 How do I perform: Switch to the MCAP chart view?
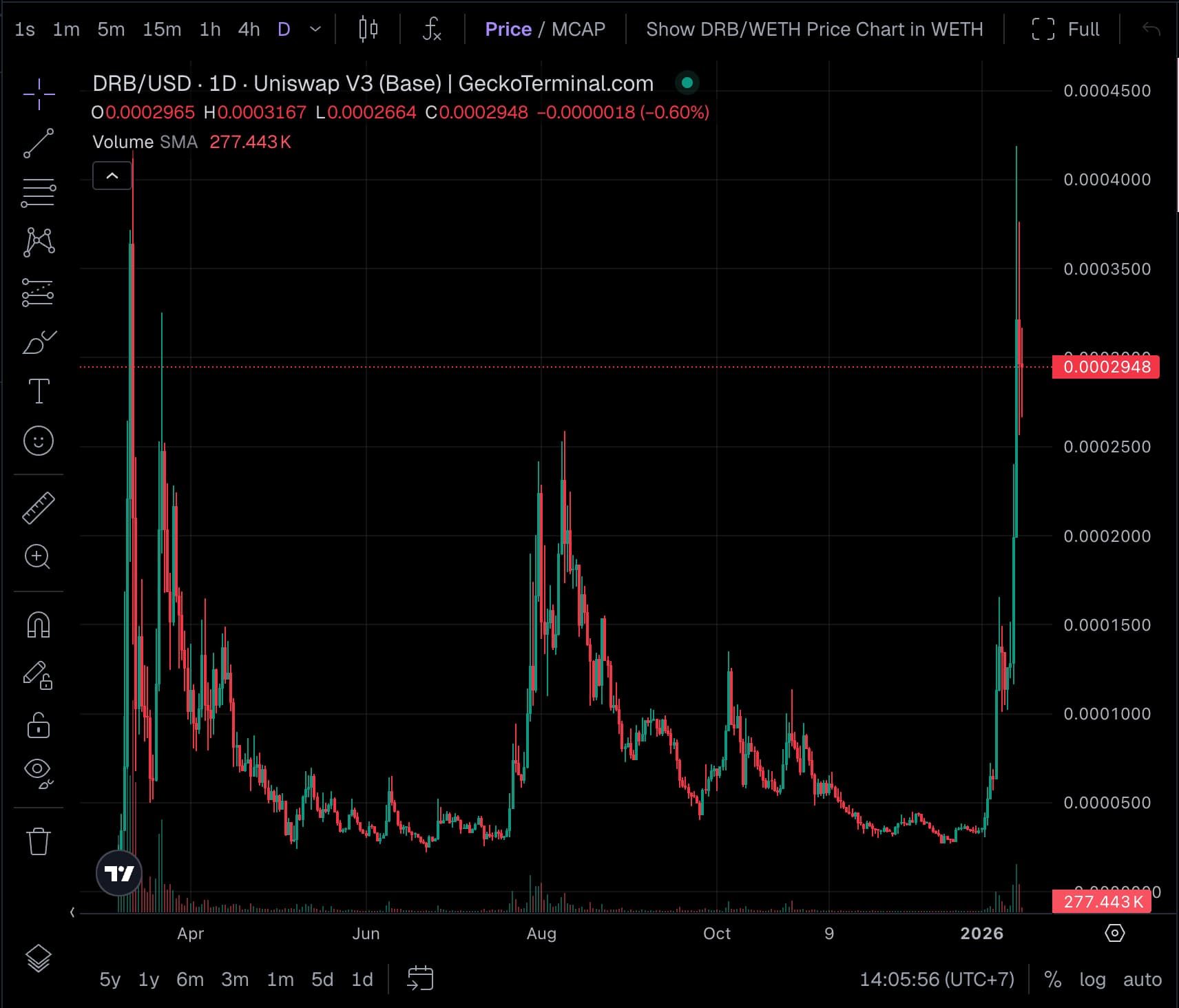pos(578,30)
